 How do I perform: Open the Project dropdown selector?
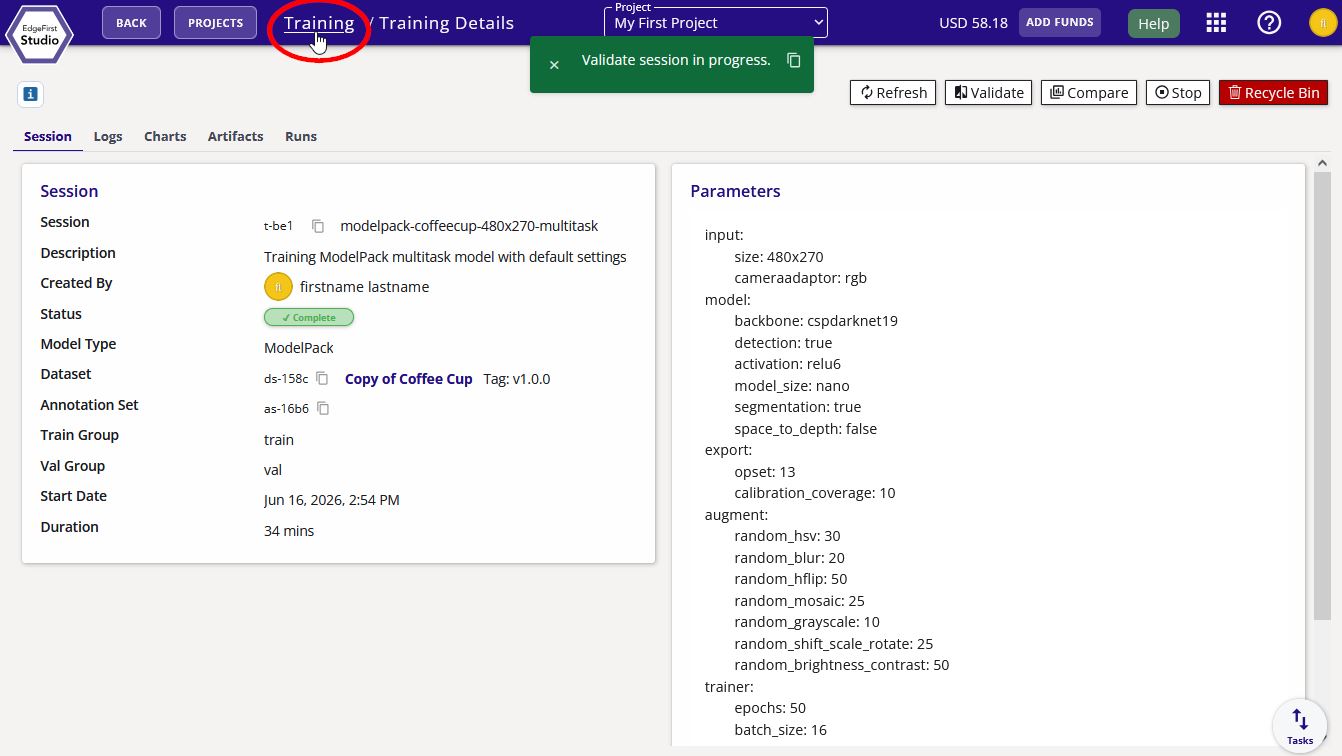pyautogui.click(x=716, y=22)
